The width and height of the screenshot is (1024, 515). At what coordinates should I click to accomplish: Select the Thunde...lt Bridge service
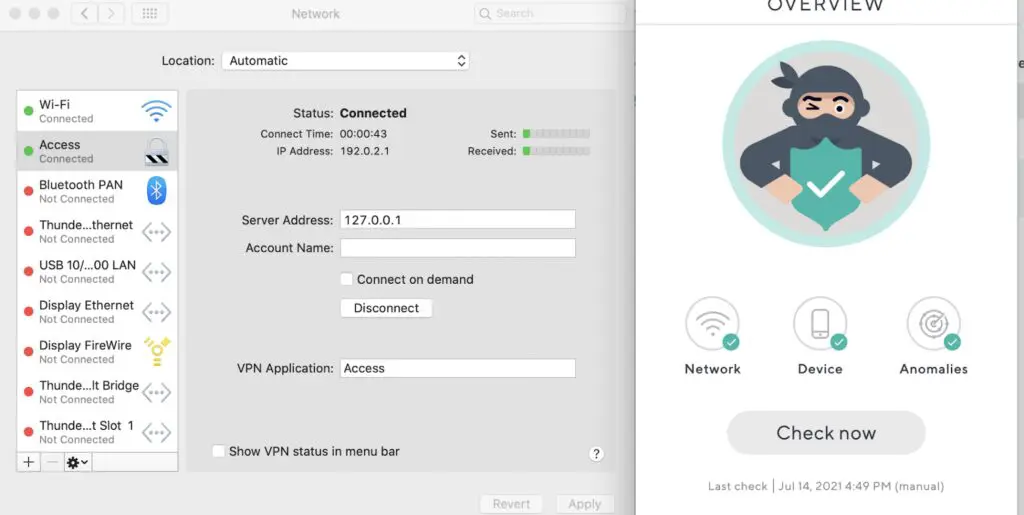(x=97, y=392)
